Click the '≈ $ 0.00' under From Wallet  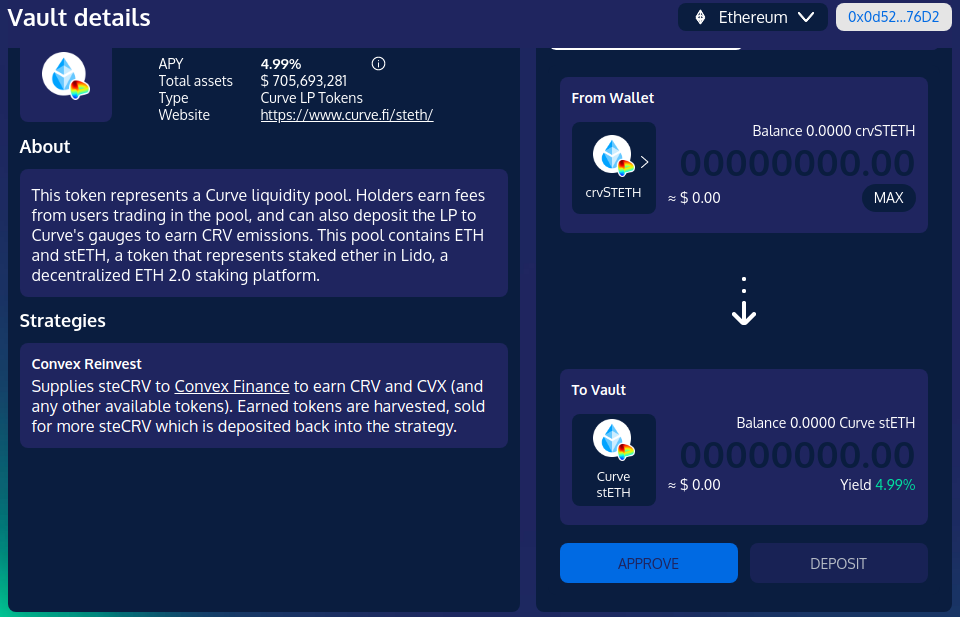pyautogui.click(x=694, y=198)
